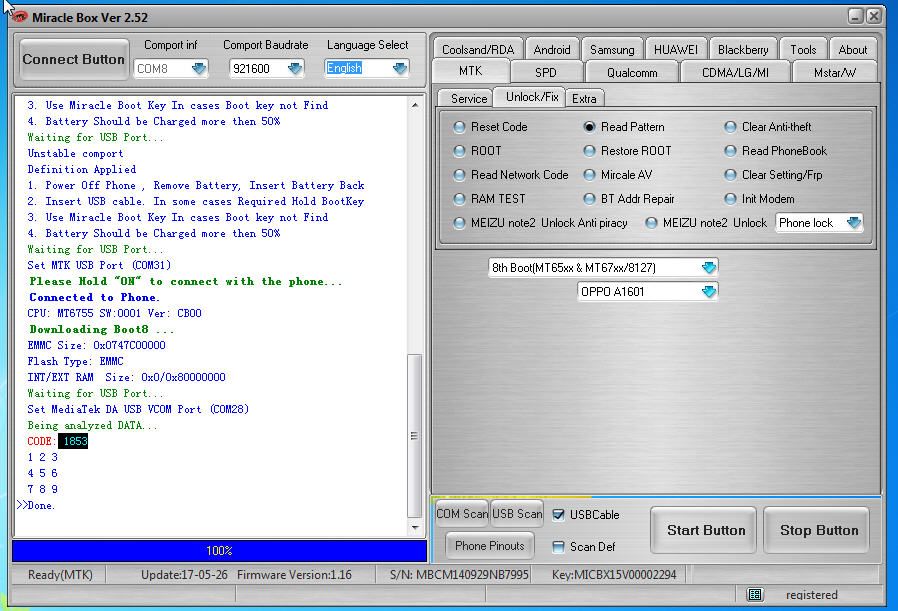This screenshot has height=611, width=898.
Task: Switch to the CDMA/LG/MI tab
Action: (x=735, y=73)
